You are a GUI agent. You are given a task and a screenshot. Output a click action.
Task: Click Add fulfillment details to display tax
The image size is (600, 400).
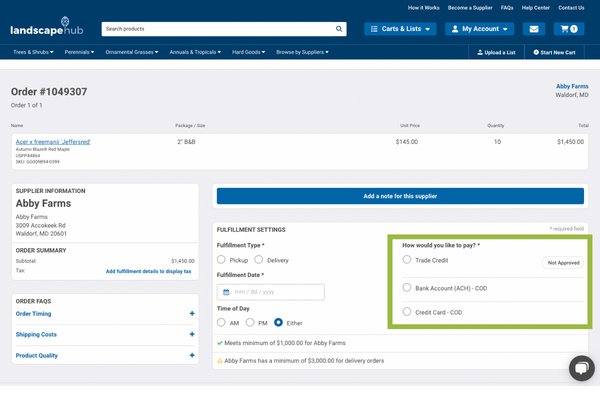[148, 271]
